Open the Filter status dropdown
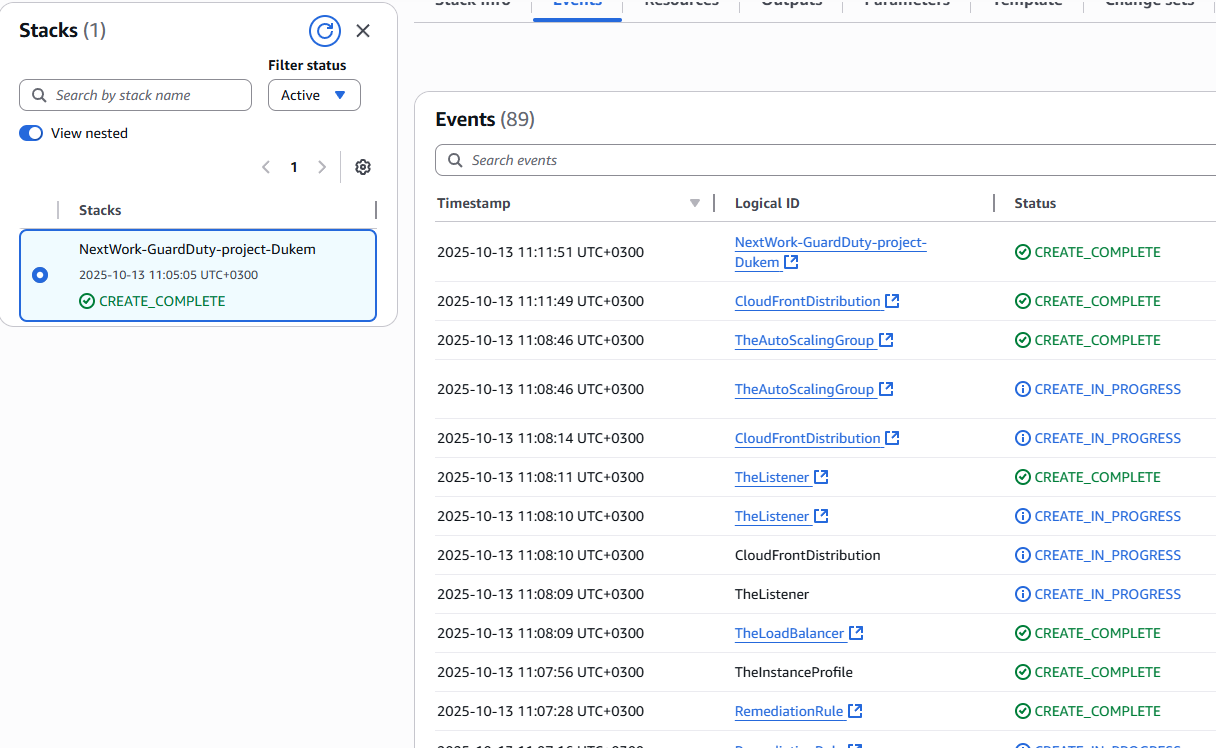This screenshot has height=748, width=1216. tap(314, 95)
